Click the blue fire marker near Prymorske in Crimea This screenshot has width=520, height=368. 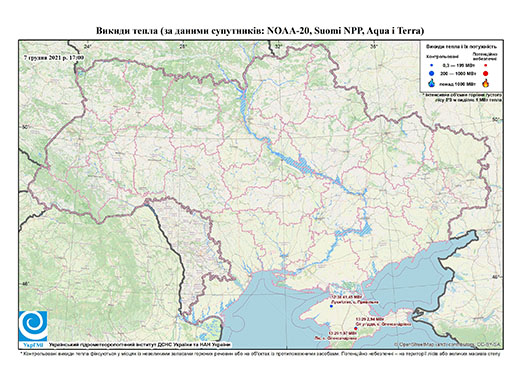tap(331, 306)
